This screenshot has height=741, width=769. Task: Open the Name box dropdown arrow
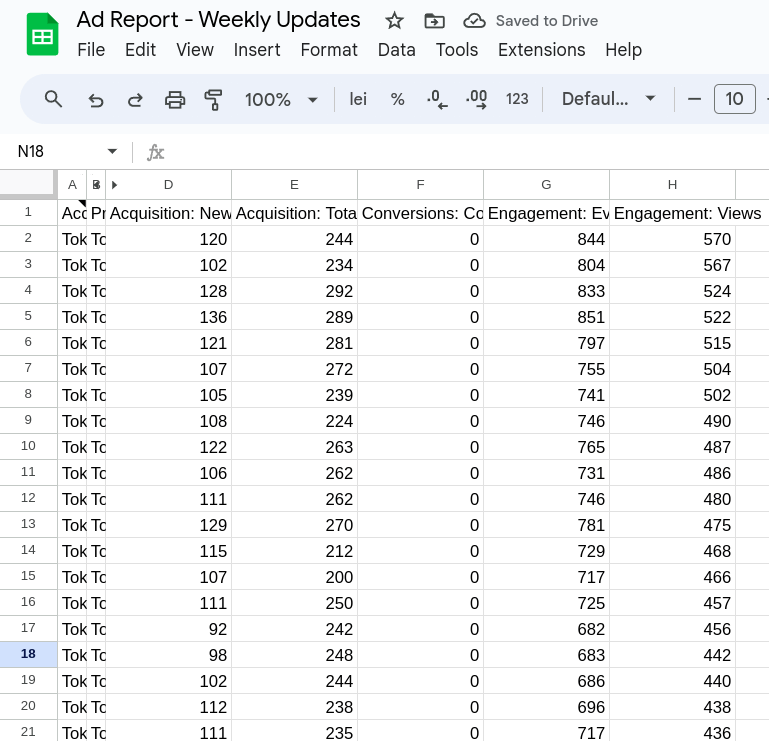pos(112,152)
